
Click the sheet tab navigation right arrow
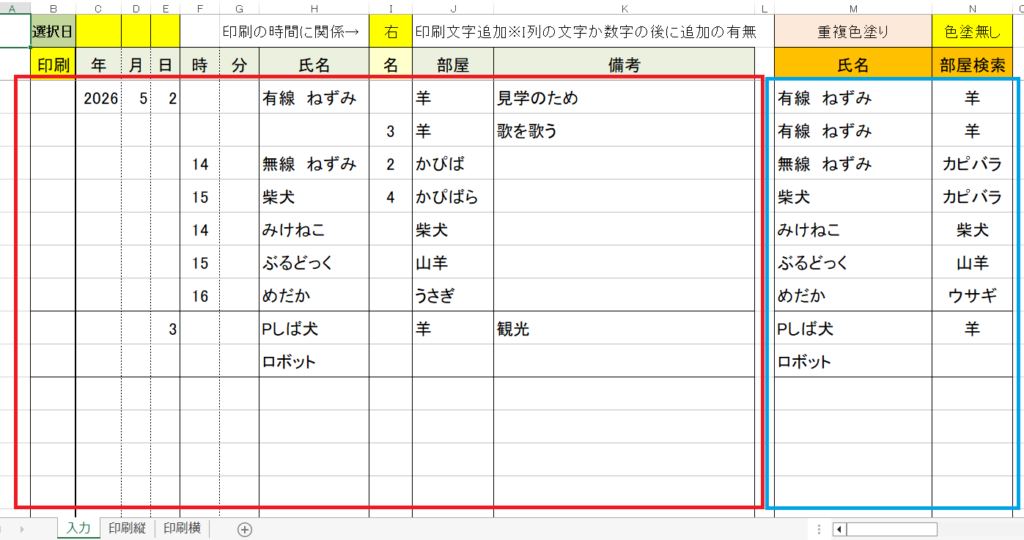pyautogui.click(x=22, y=529)
